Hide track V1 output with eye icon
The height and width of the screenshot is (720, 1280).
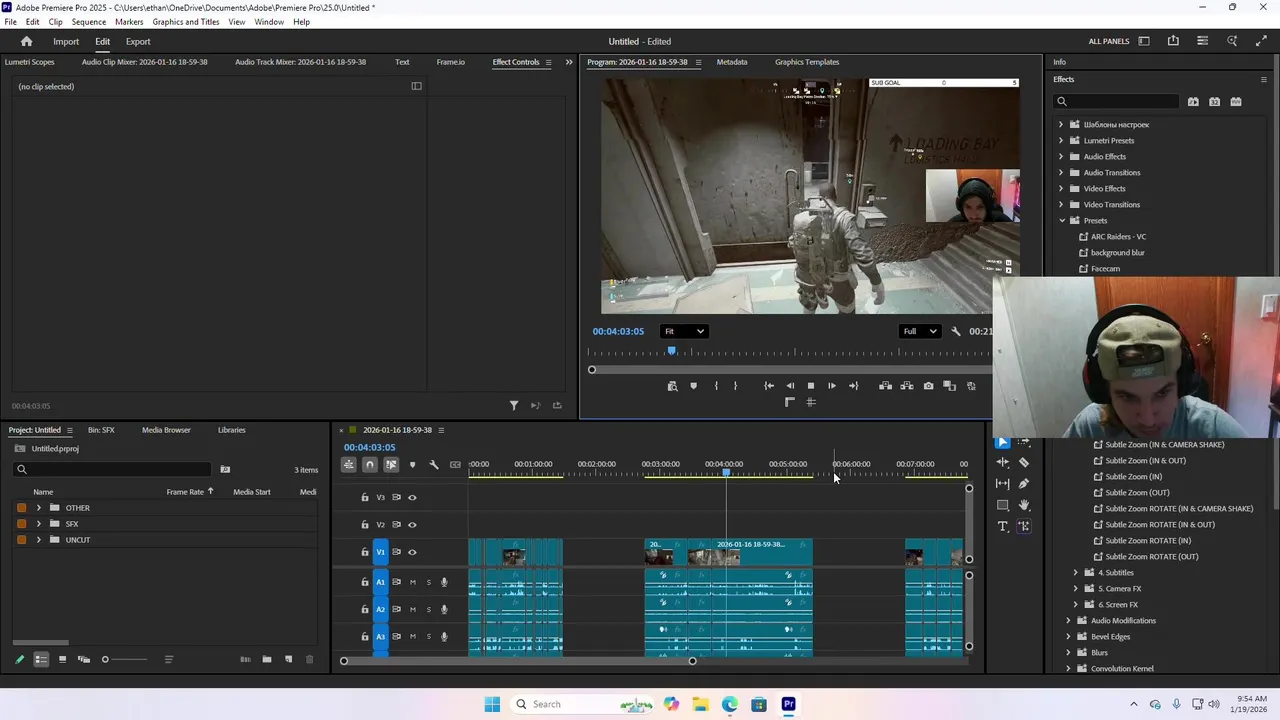(x=412, y=552)
